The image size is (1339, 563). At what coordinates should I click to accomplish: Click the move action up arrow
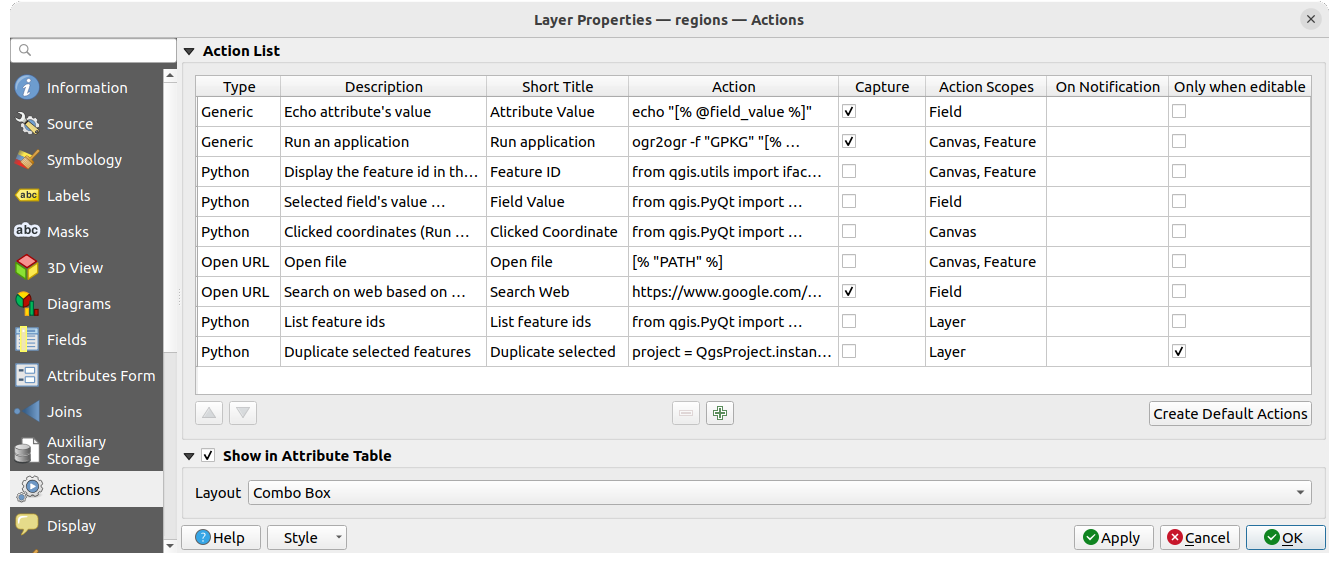[209, 413]
